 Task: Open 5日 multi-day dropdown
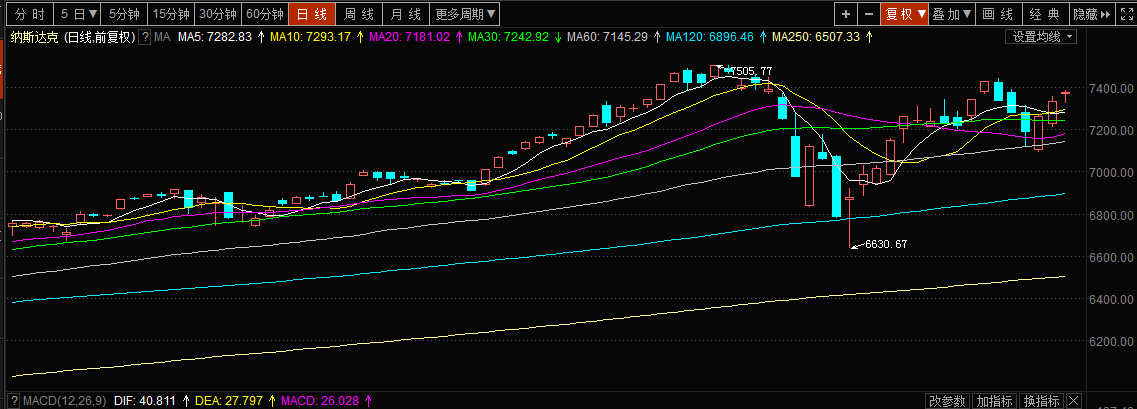[x=79, y=14]
